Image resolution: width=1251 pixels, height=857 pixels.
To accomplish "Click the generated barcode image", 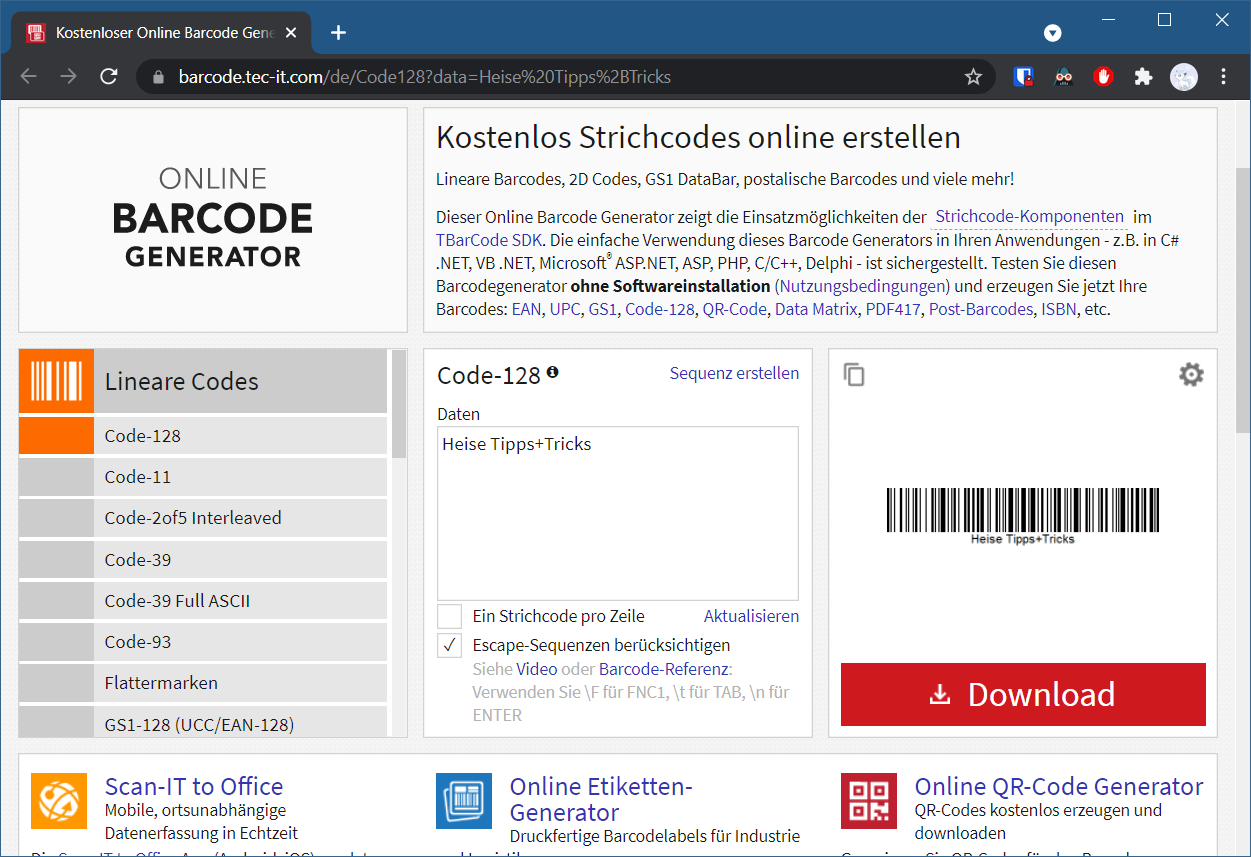I will [x=1023, y=515].
